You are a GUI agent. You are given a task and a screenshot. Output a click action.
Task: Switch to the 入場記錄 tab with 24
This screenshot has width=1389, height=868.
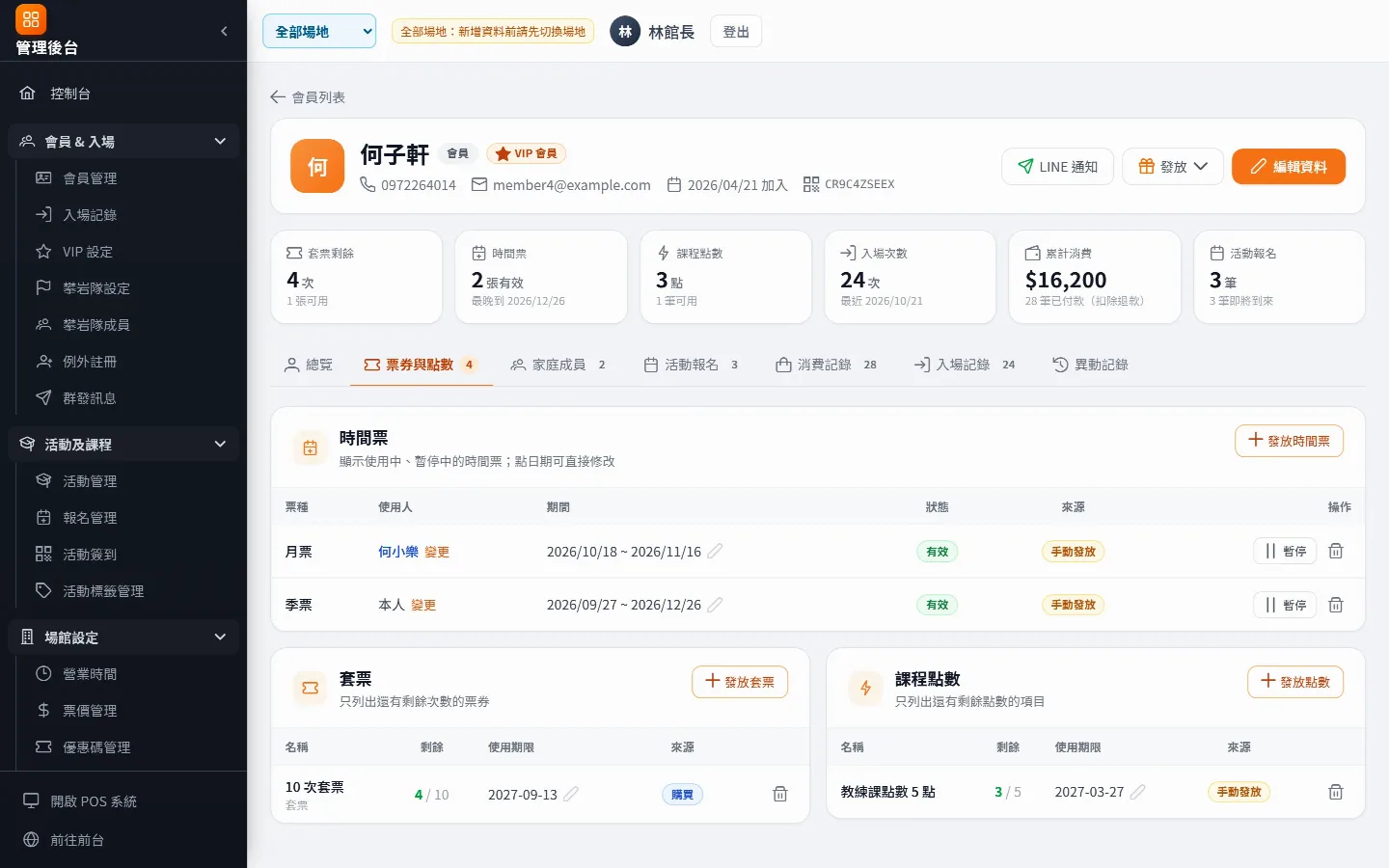pos(965,365)
